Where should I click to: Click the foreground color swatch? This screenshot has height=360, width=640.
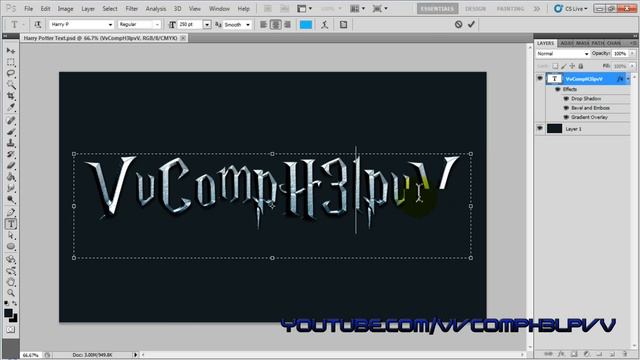[x=8, y=313]
